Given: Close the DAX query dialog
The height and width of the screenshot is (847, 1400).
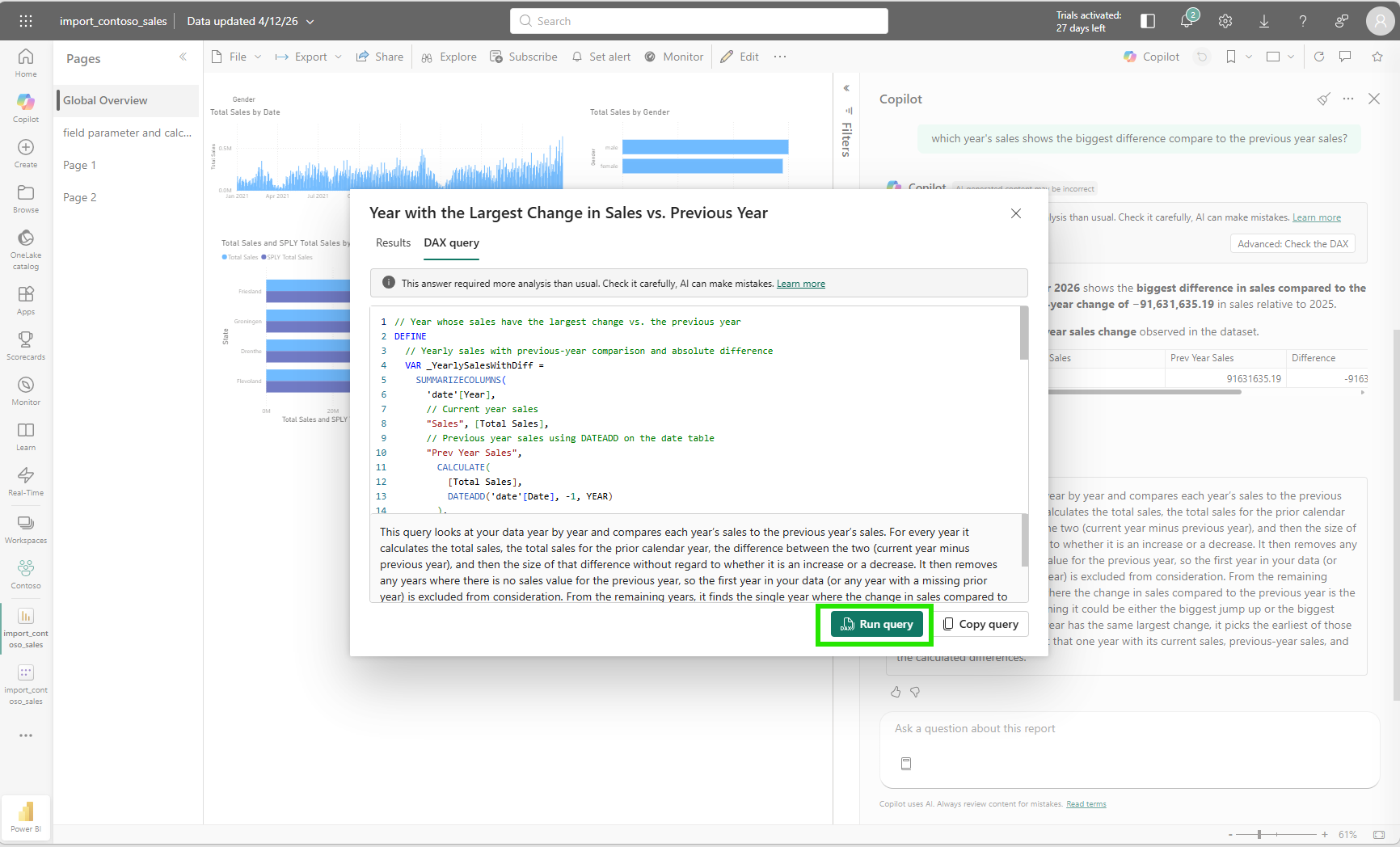Looking at the screenshot, I should click(1016, 213).
